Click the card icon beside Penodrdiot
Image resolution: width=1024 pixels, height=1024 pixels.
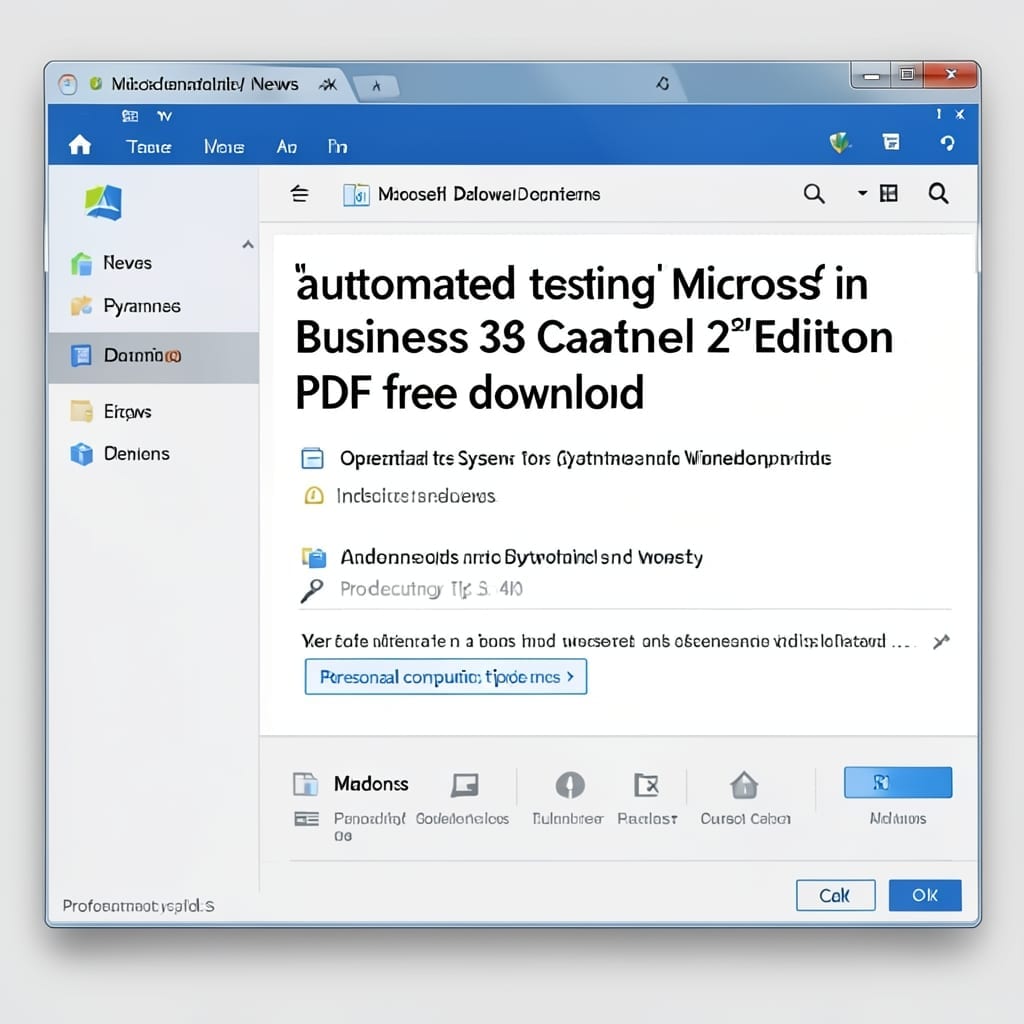[306, 819]
